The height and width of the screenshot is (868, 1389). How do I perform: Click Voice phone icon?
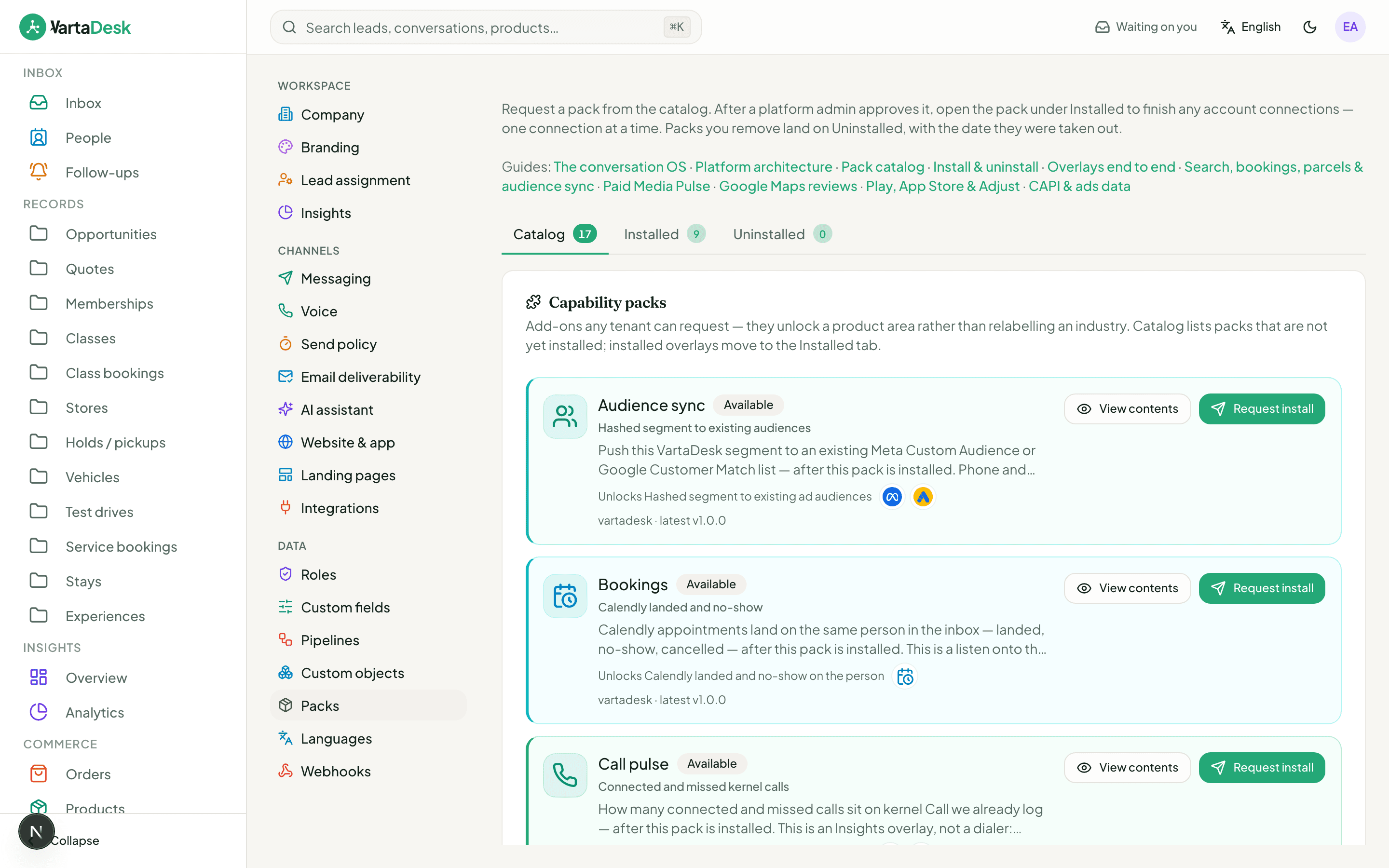click(x=285, y=311)
